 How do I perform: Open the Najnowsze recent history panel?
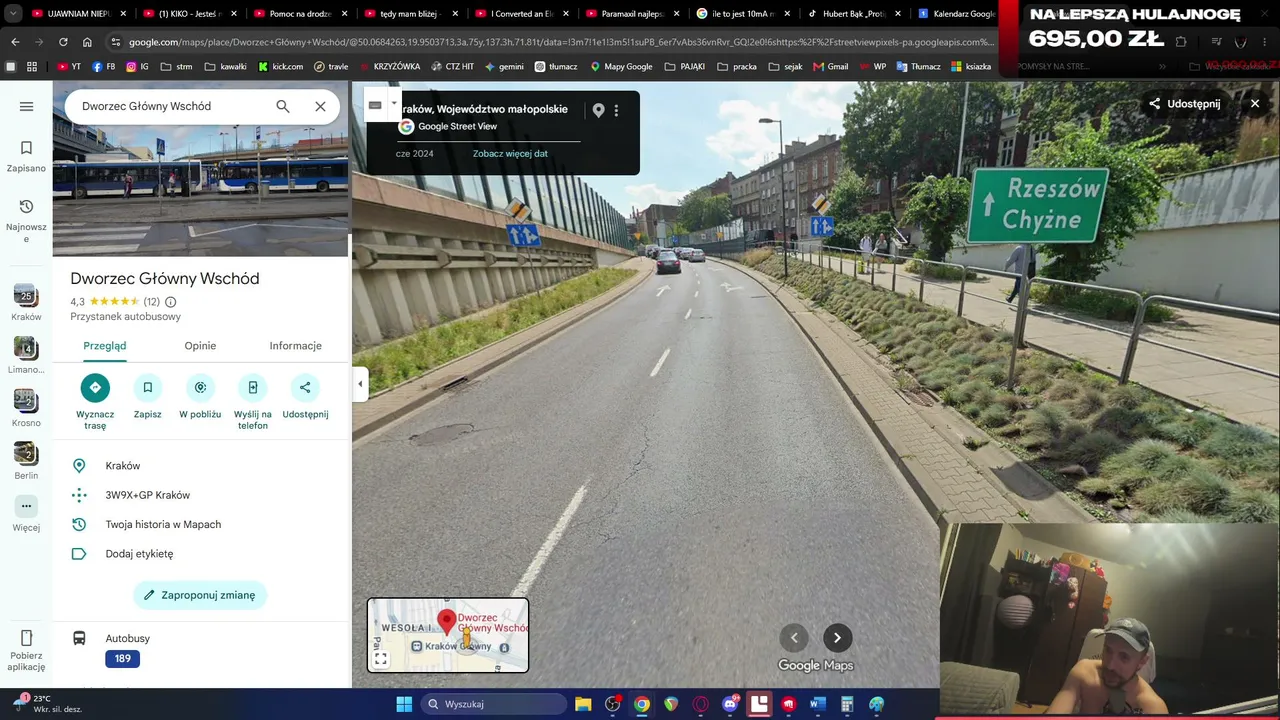tap(26, 219)
